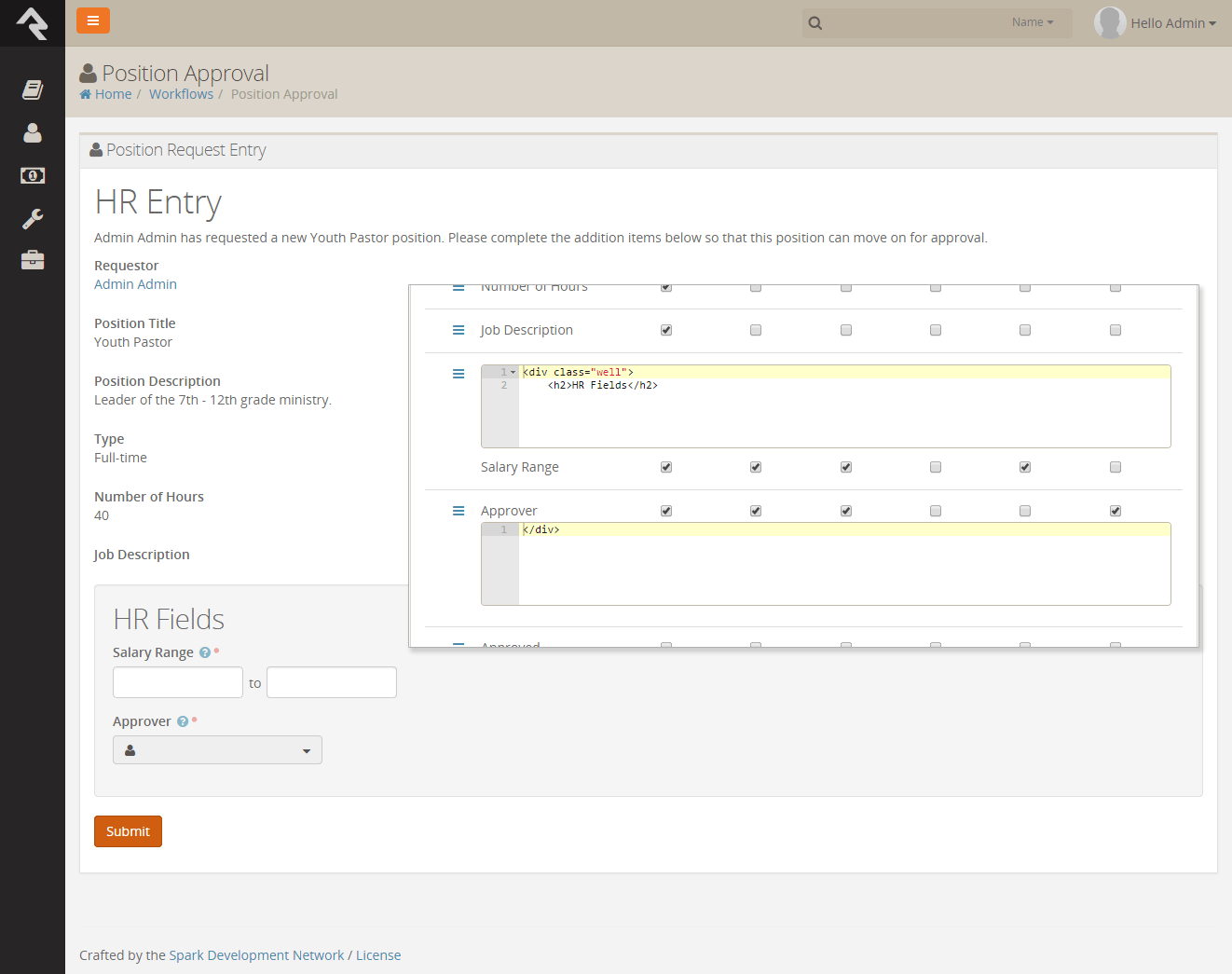Click into the code editor containing HR Fields

826,406
